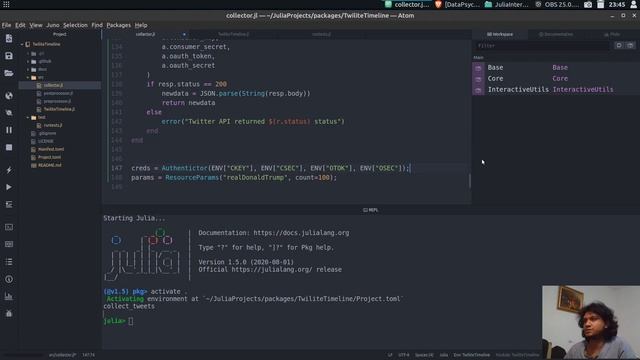Viewport: 640px width, 360px height.
Task: Open the Packages menu
Action: 118,25
